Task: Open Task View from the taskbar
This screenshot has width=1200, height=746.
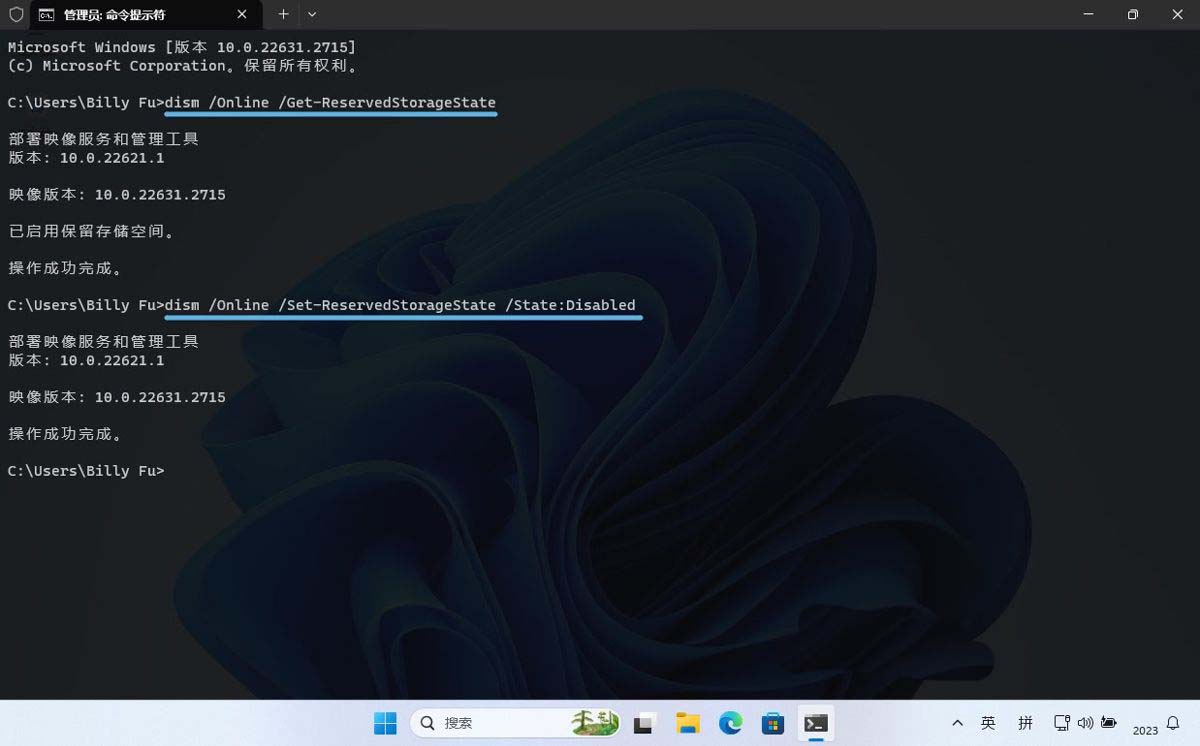Action: pos(645,723)
